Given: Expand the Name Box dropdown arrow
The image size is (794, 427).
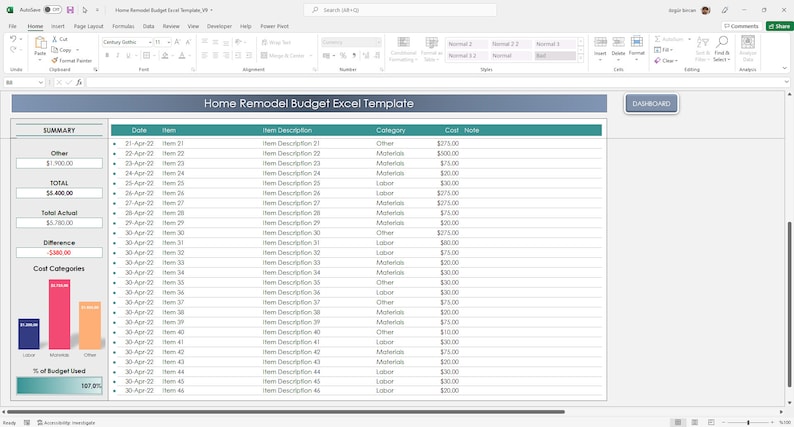Looking at the screenshot, I should click(x=41, y=82).
